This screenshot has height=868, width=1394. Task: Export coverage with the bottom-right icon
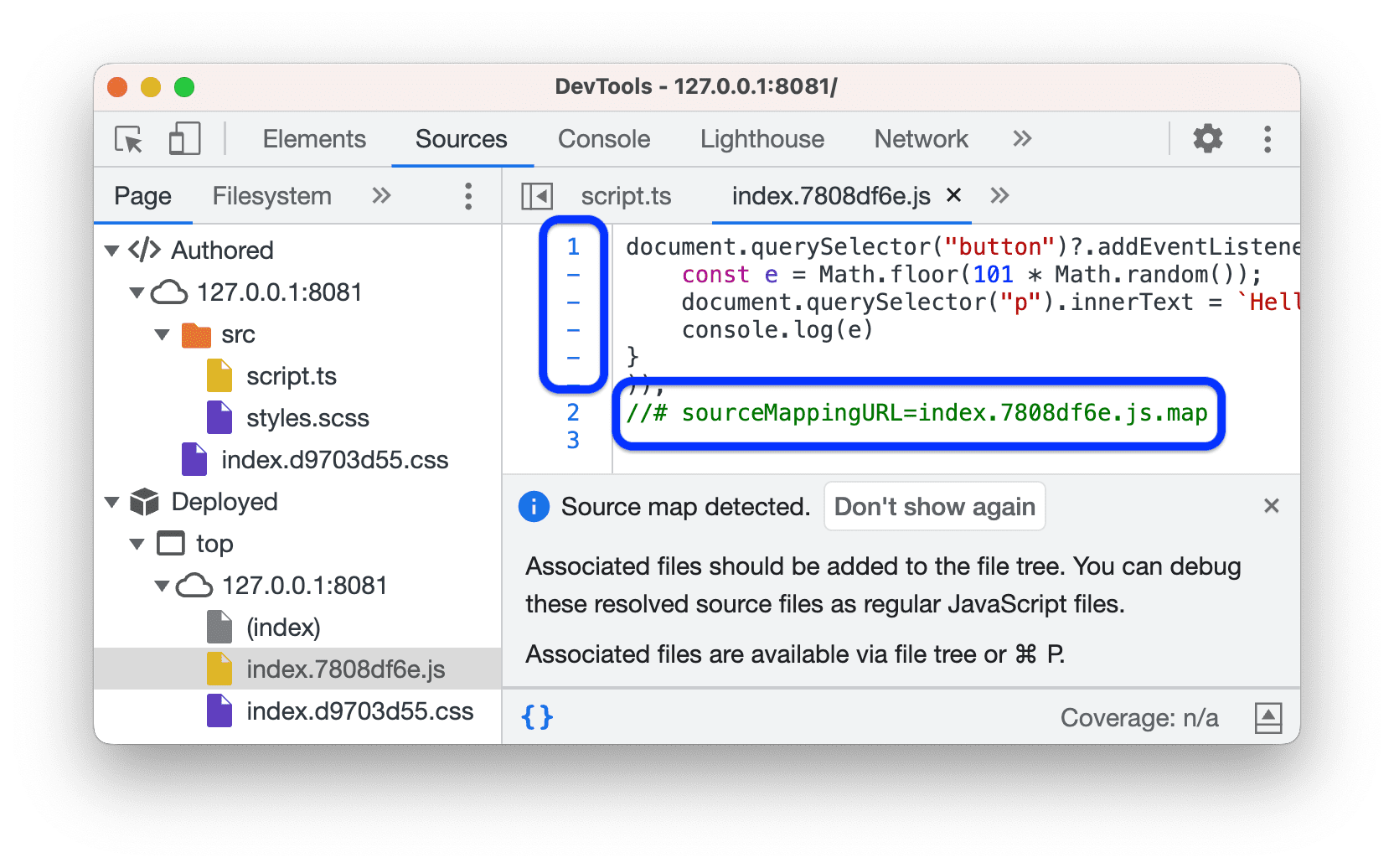pyautogui.click(x=1268, y=717)
